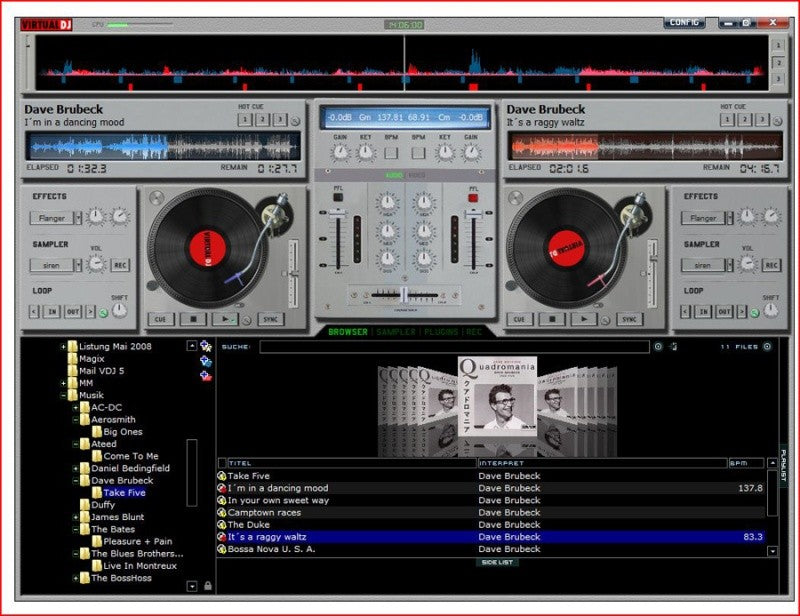Start right sampler REC
The image size is (800, 616).
[771, 265]
